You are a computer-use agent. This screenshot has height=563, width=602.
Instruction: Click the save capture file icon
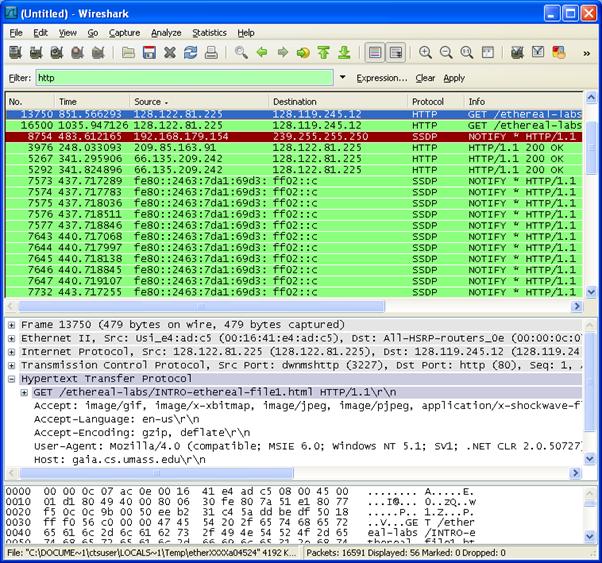[x=149, y=52]
